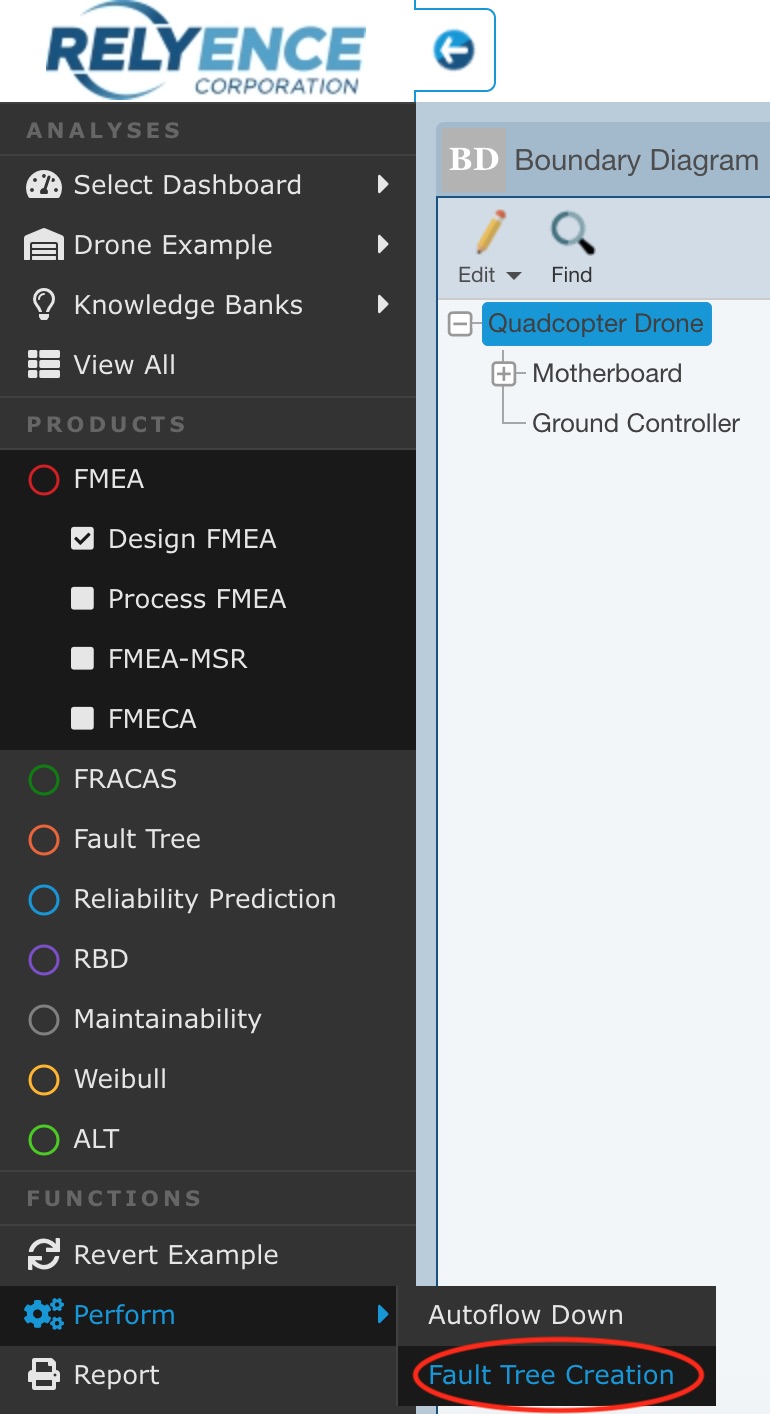Choose Autoflow Down from the Perform submenu
770x1414 pixels.
(x=525, y=1315)
